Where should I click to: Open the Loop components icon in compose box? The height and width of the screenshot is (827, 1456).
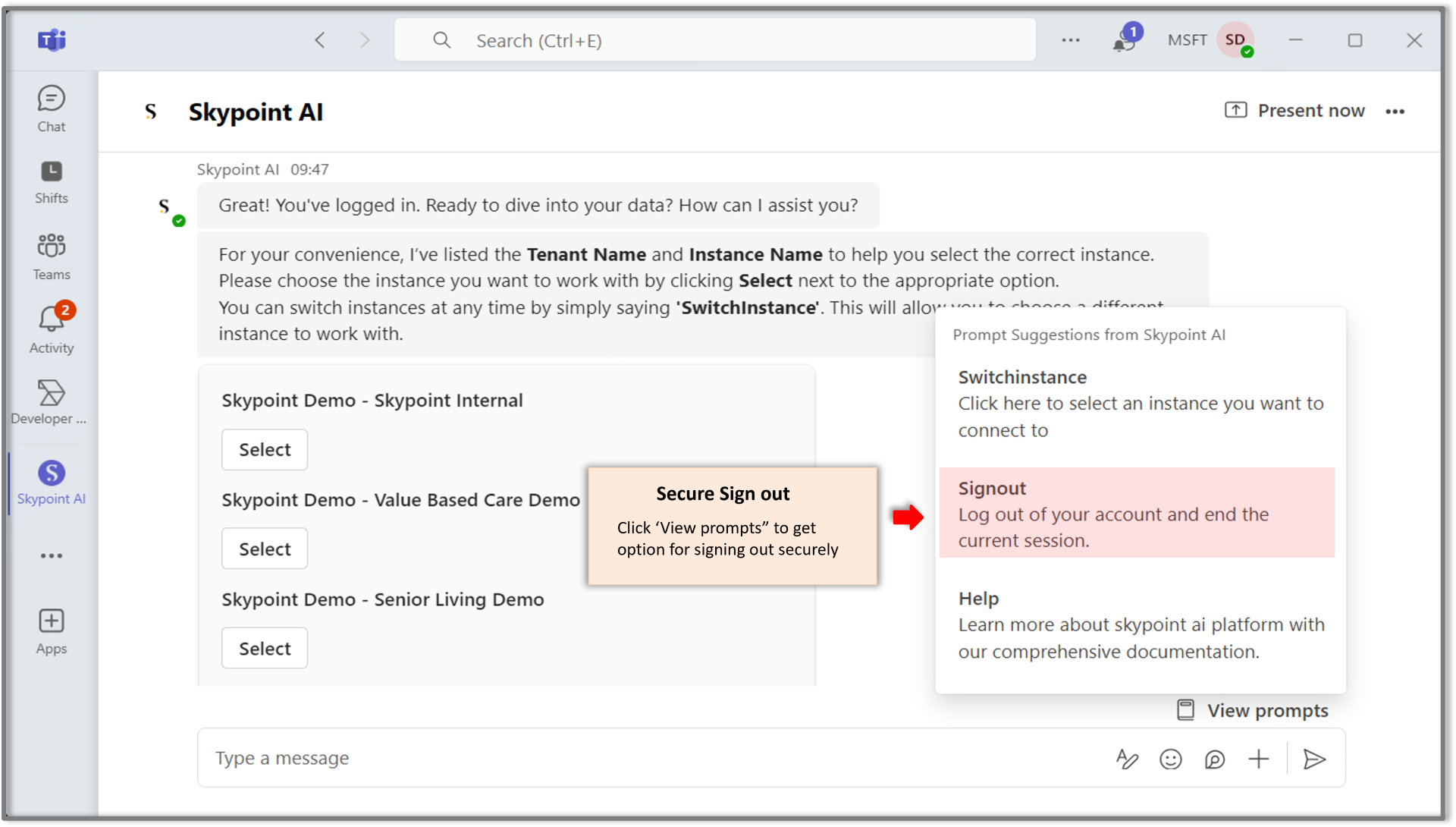tap(1215, 759)
